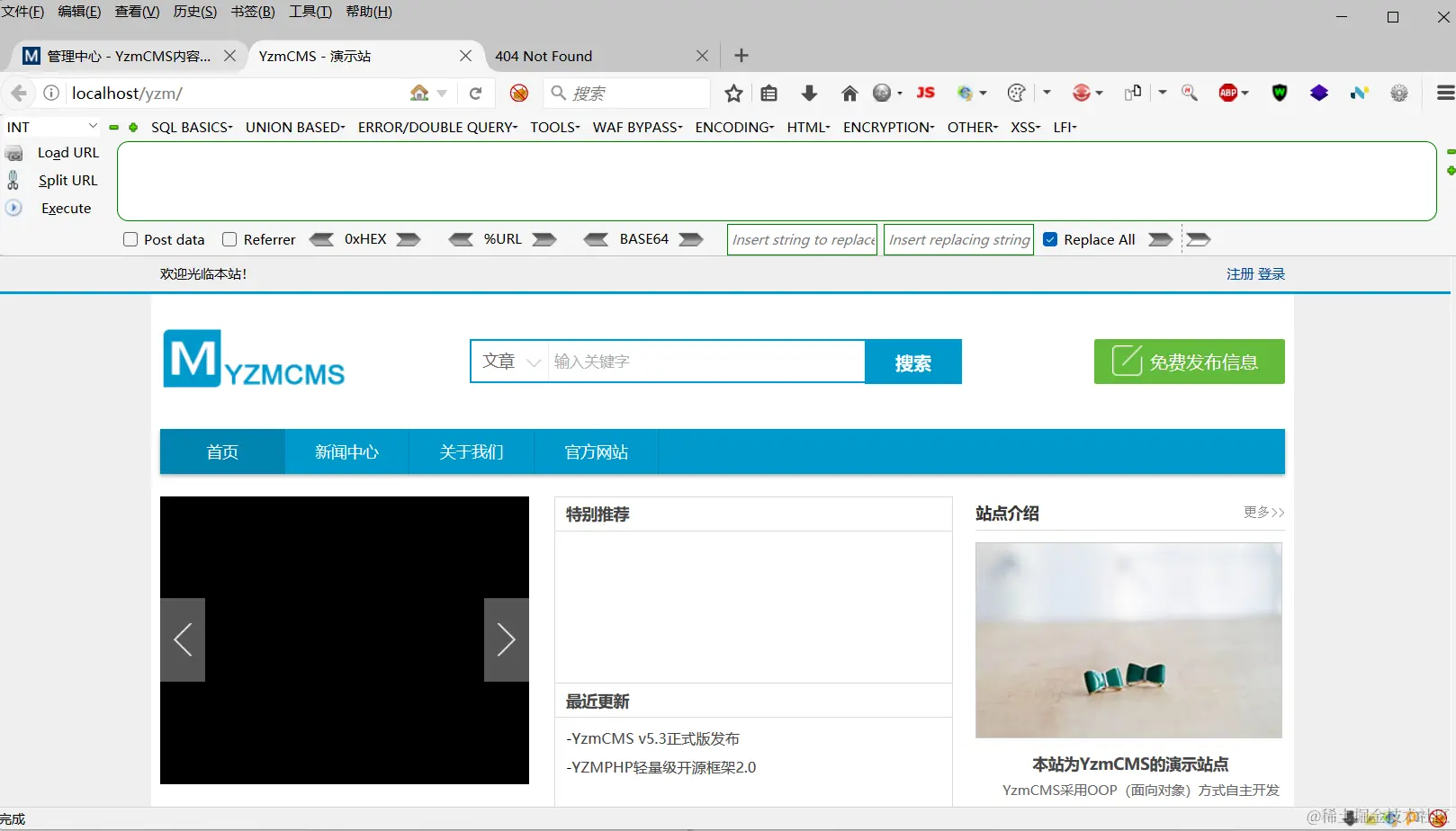This screenshot has height=831, width=1456.
Task: Click the green plus icon beside INT
Action: click(132, 127)
